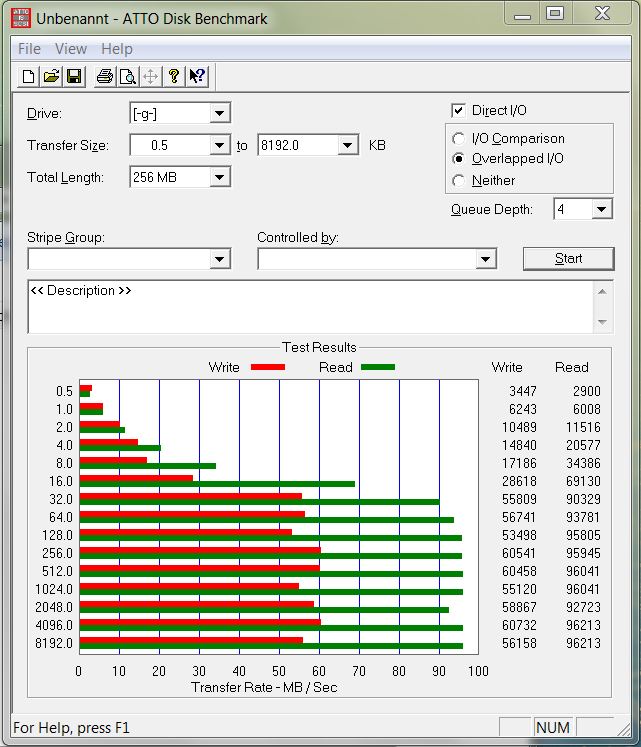
Task: Click the Save floppy disk icon
Action: click(74, 76)
